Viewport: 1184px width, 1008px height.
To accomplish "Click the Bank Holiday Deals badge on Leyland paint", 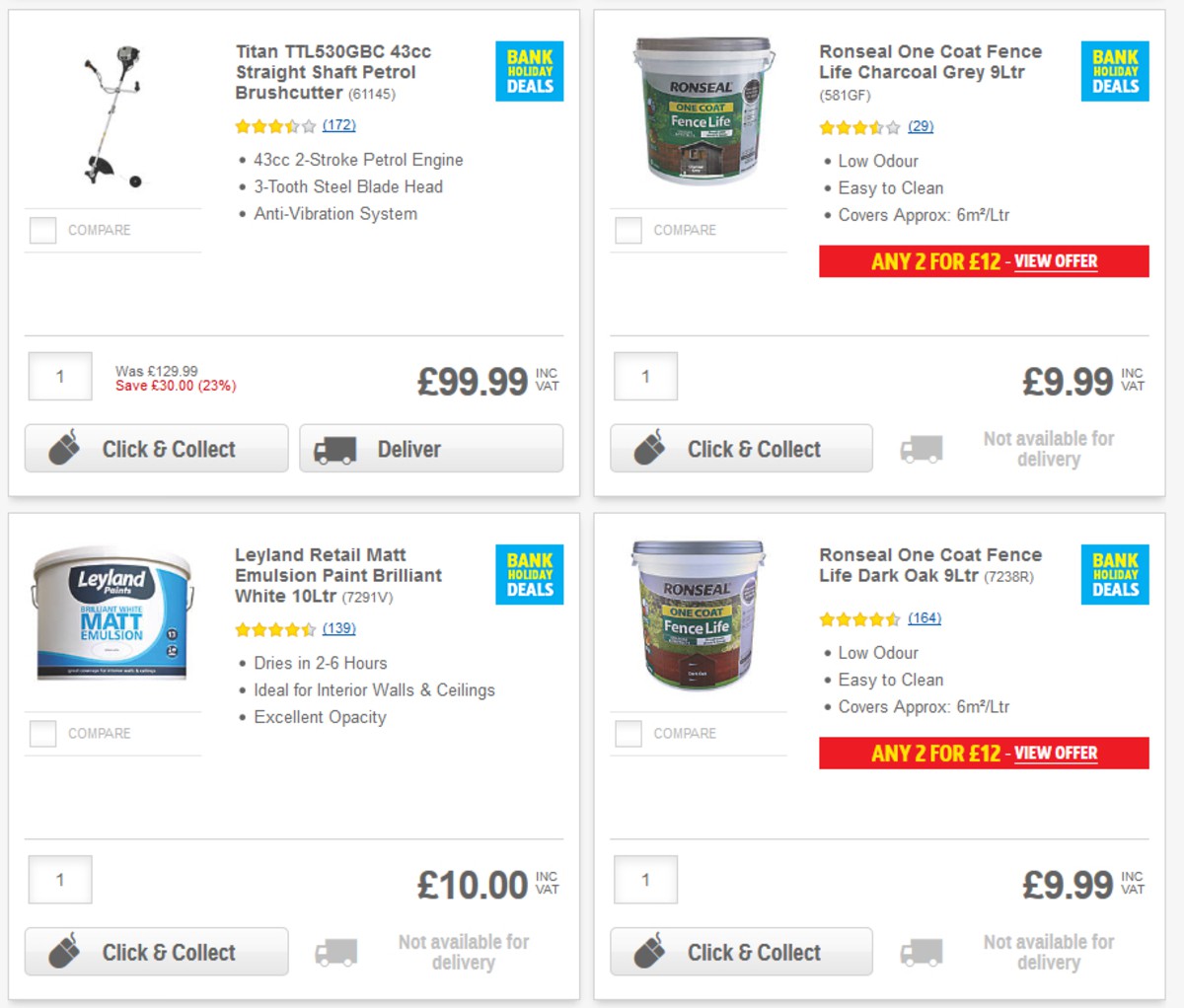I will 529,575.
